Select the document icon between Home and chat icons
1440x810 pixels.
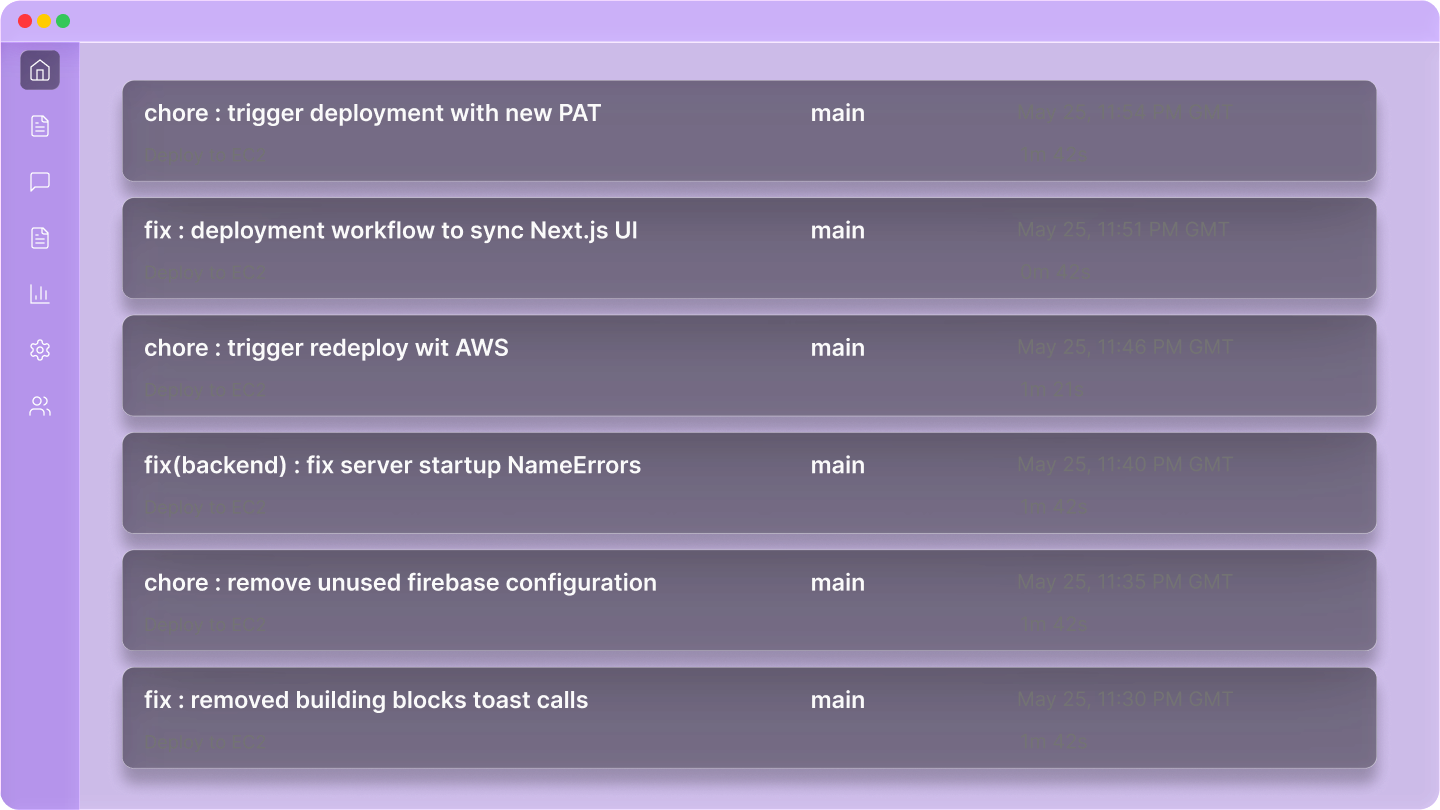(x=40, y=126)
